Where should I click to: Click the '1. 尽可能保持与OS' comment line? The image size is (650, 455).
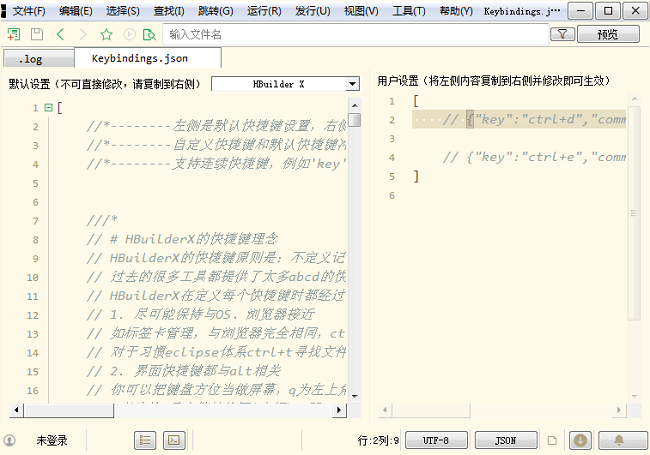coord(200,315)
